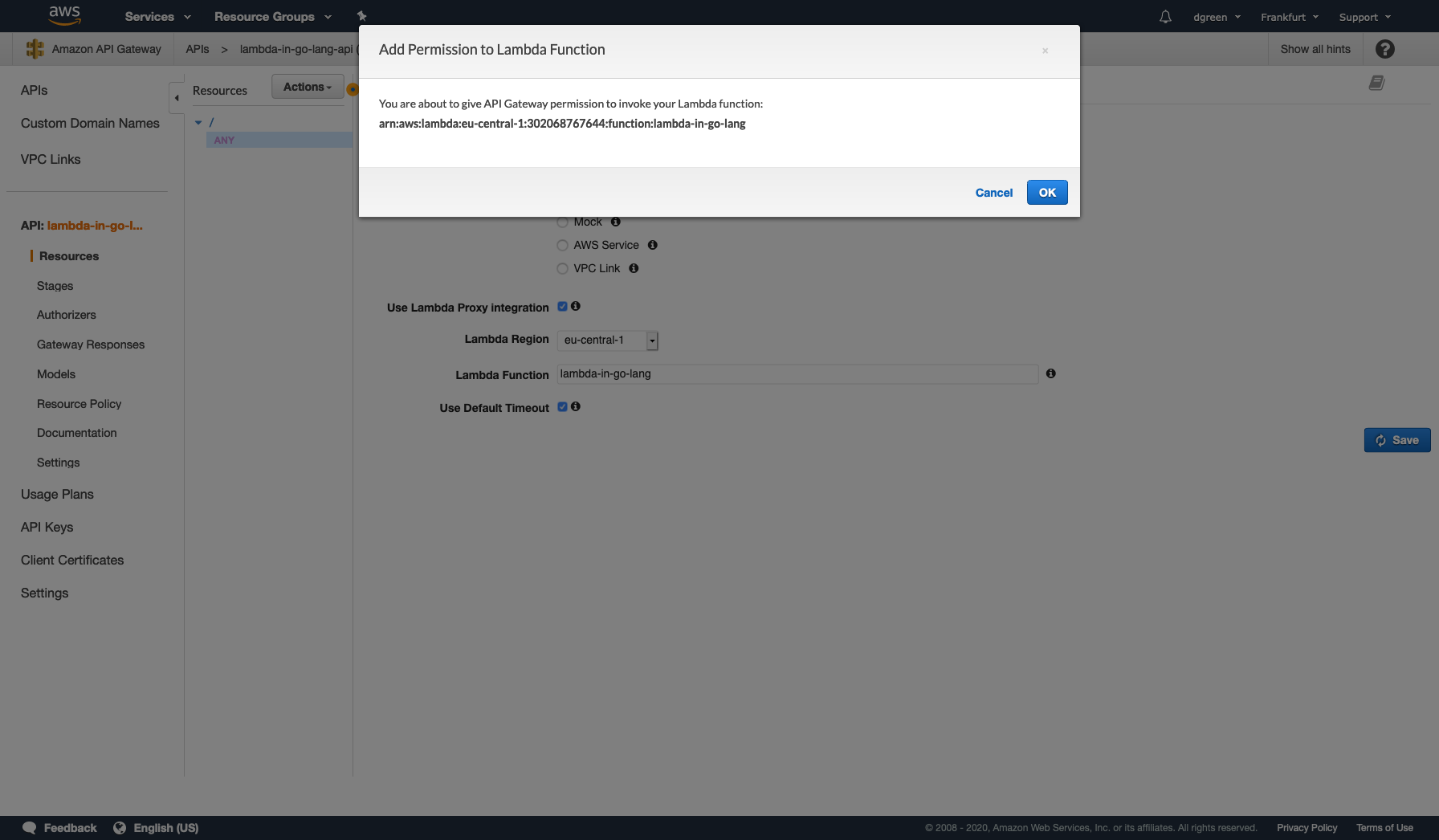The height and width of the screenshot is (840, 1439).
Task: Collapse the root resource tree arrow
Action: click(198, 123)
